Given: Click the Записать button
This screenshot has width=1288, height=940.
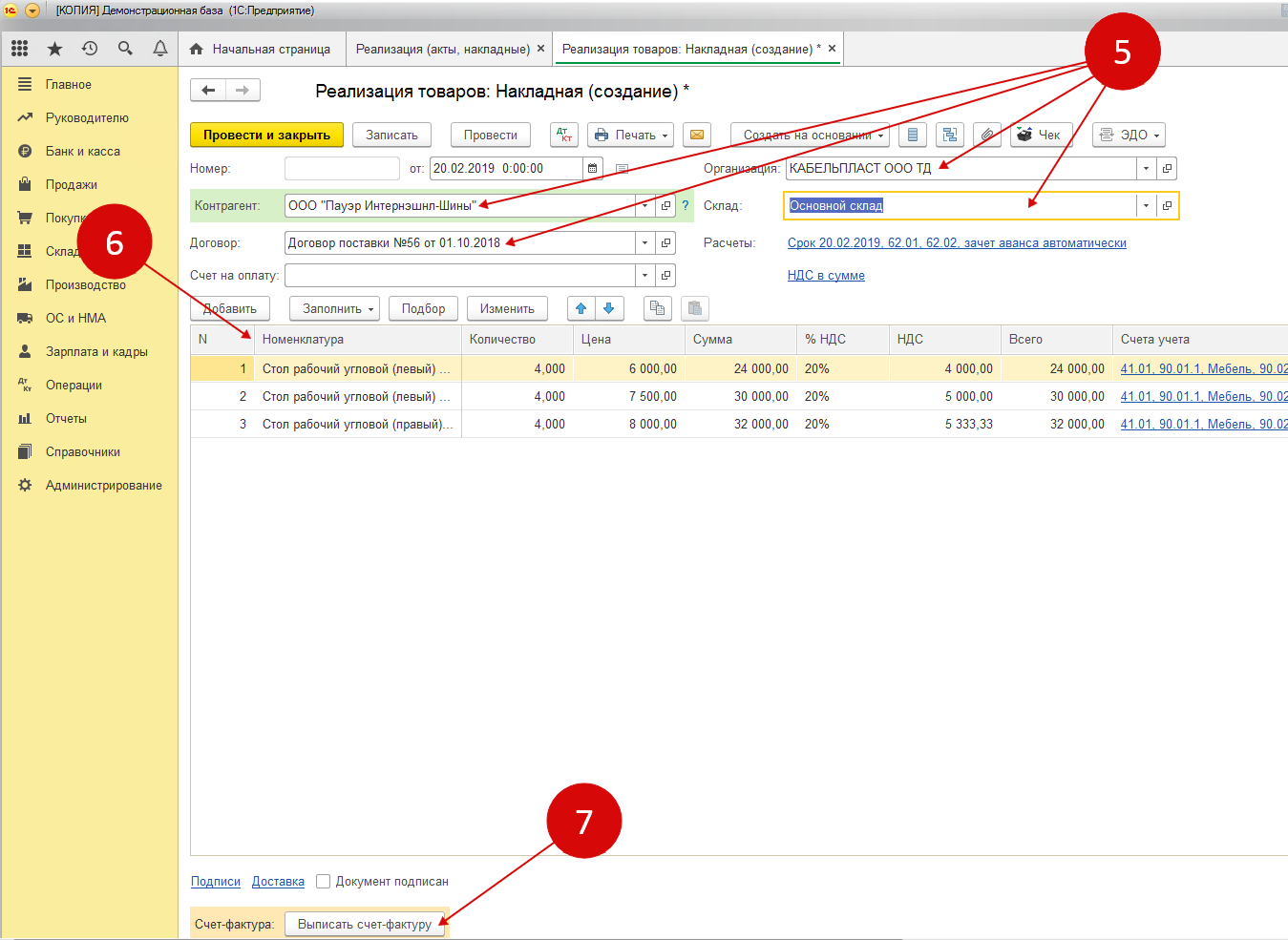Looking at the screenshot, I should point(391,135).
